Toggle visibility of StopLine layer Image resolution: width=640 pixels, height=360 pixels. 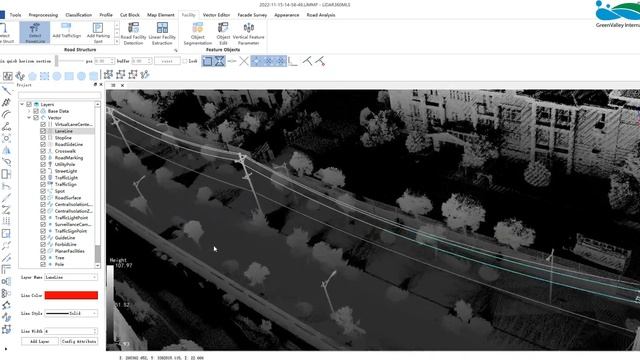[43, 138]
